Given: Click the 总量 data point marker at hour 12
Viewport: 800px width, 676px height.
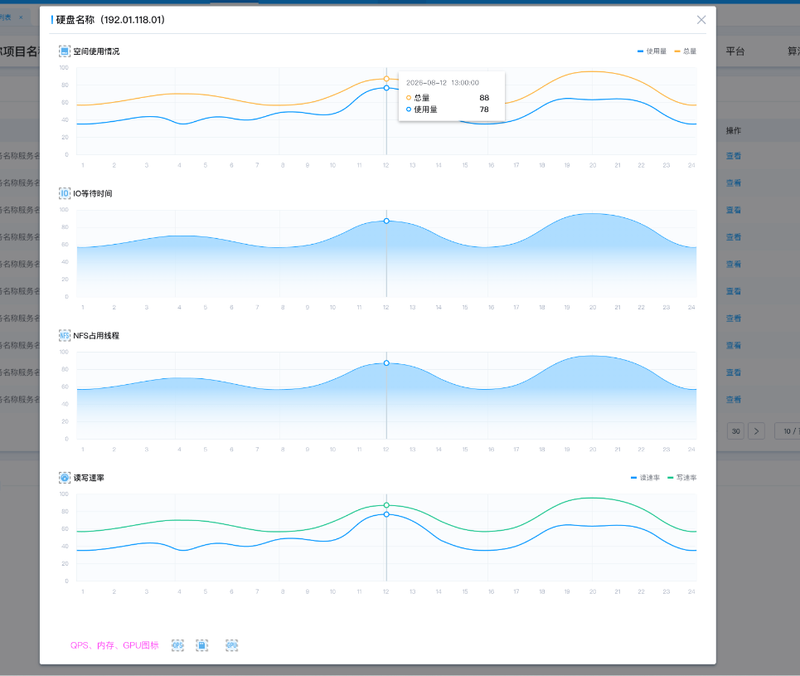Looking at the screenshot, I should [x=386, y=79].
